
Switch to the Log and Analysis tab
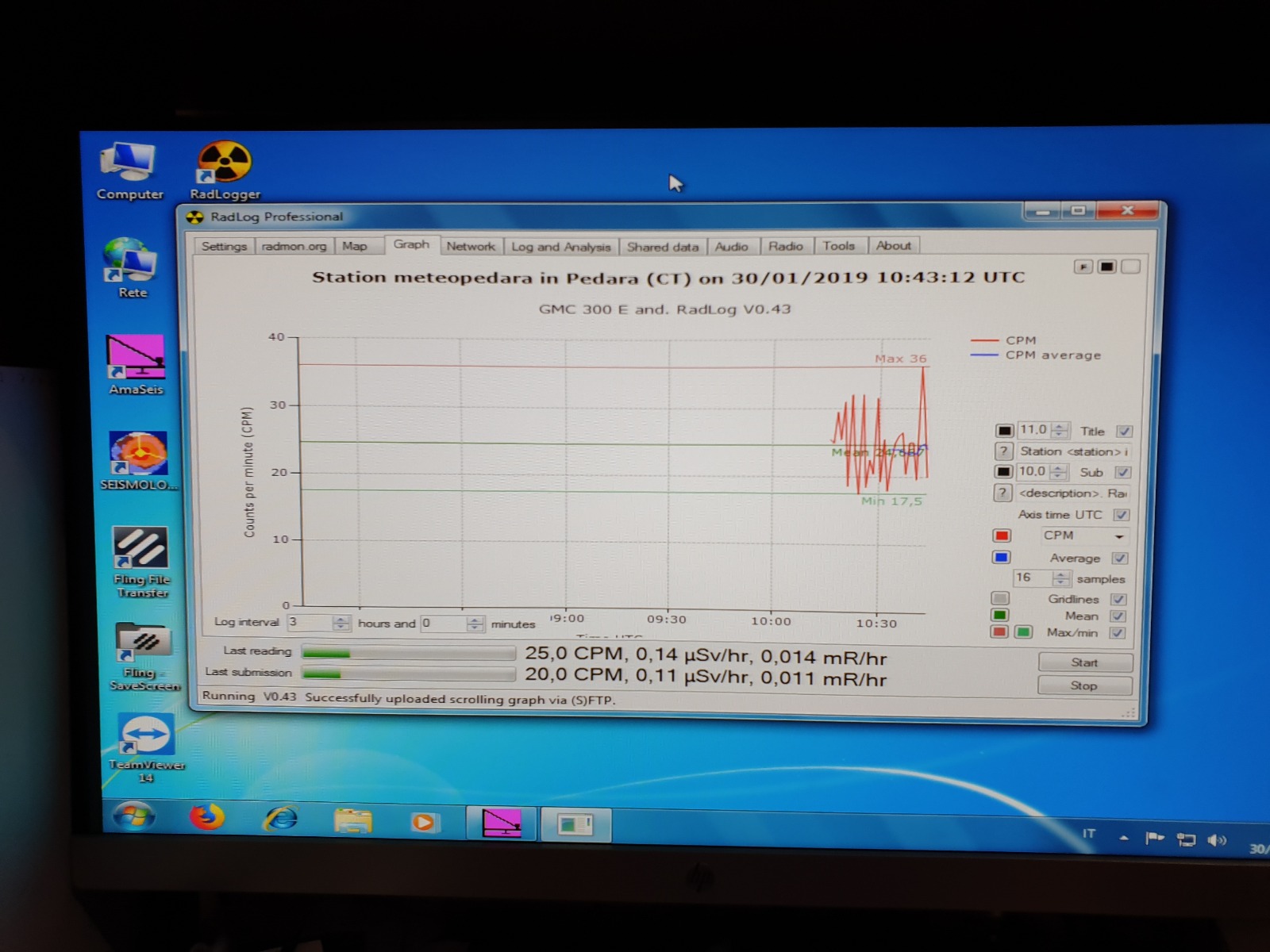[560, 247]
